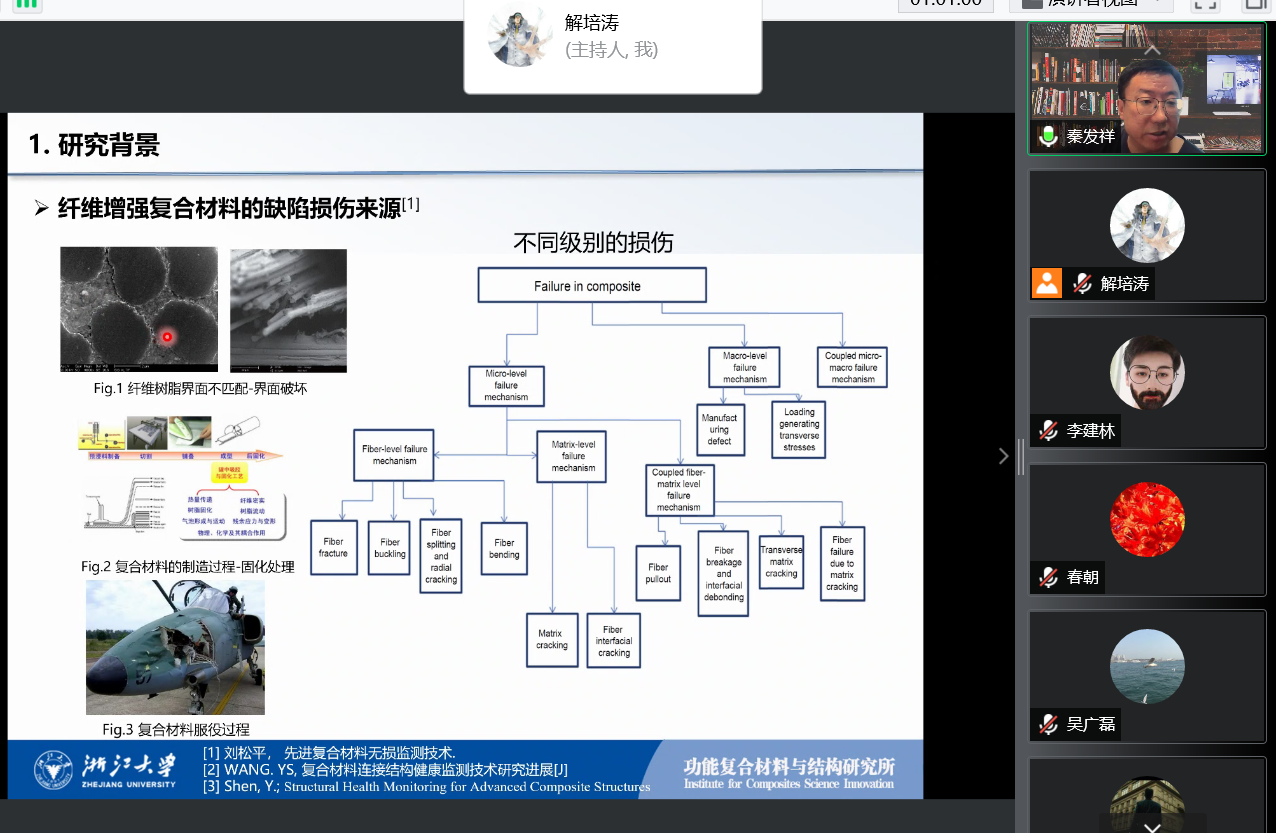Click the 解培涛 host name popup

[612, 37]
